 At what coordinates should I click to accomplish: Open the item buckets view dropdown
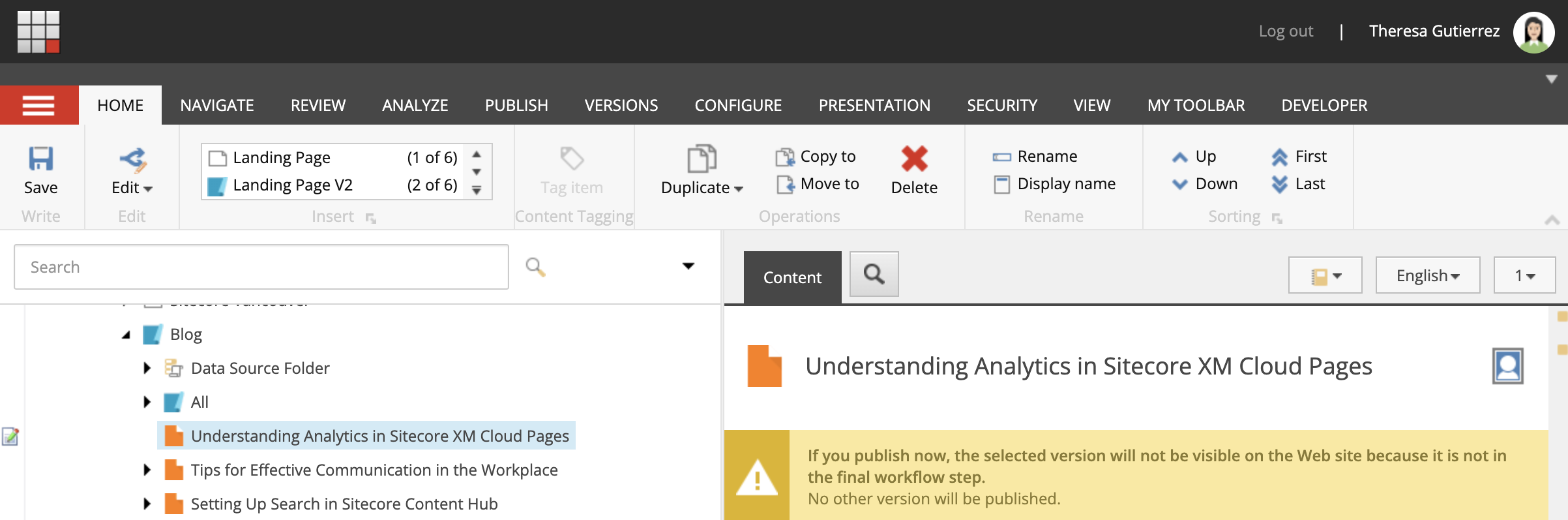(1325, 275)
